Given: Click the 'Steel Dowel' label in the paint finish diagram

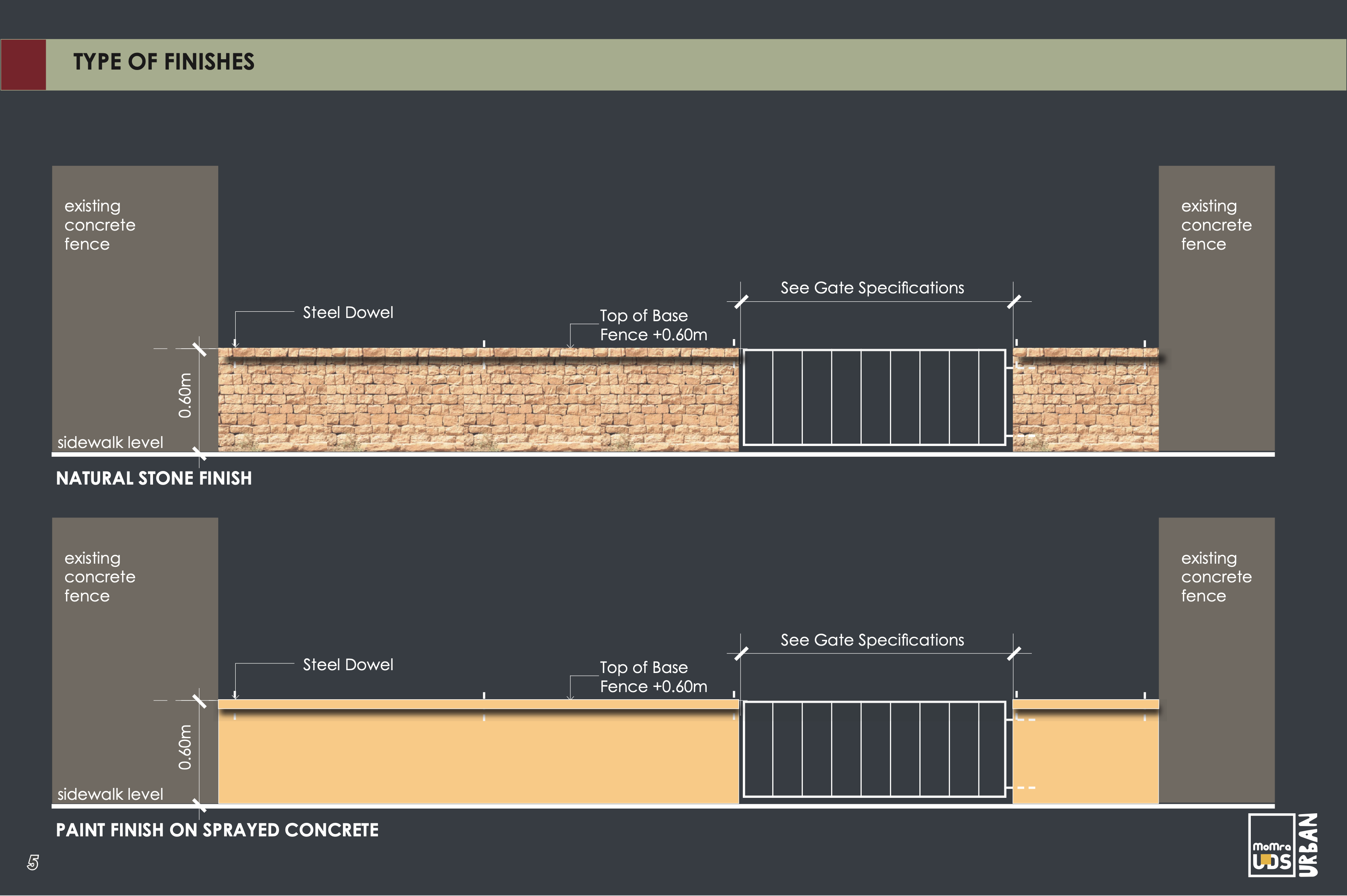Looking at the screenshot, I should tap(348, 665).
